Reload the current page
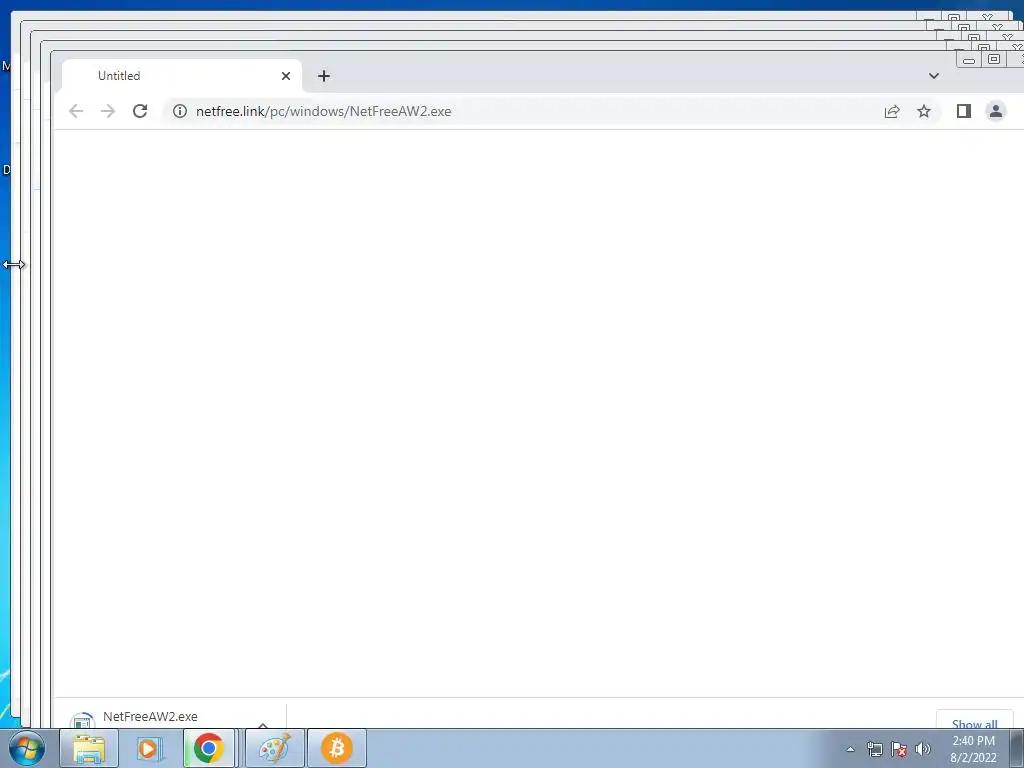Viewport: 1024px width, 768px height. click(x=140, y=111)
